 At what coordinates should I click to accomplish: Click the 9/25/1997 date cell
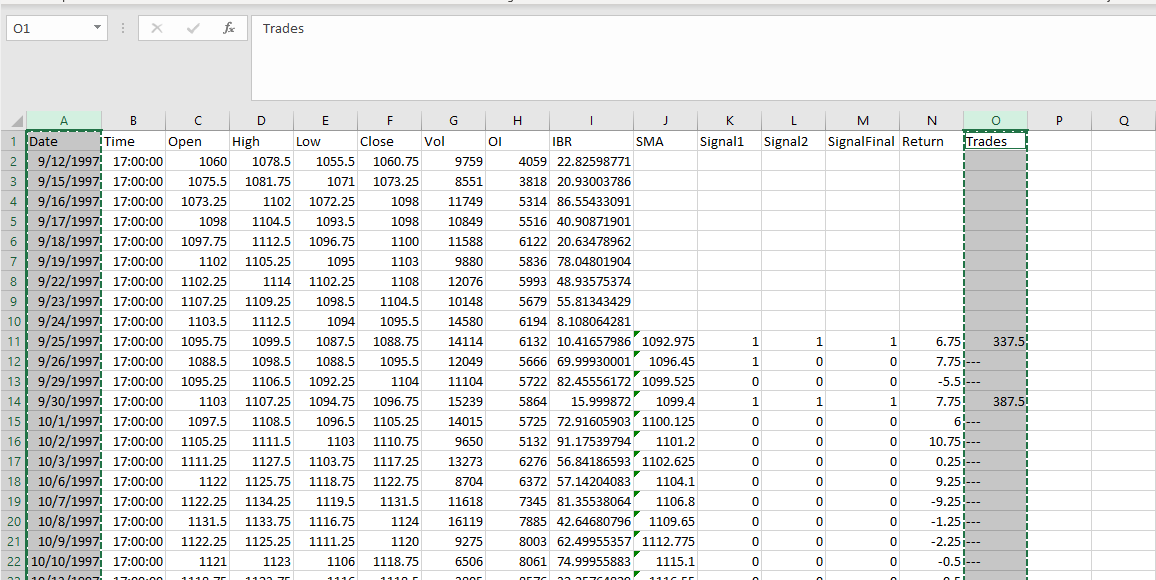(63, 341)
